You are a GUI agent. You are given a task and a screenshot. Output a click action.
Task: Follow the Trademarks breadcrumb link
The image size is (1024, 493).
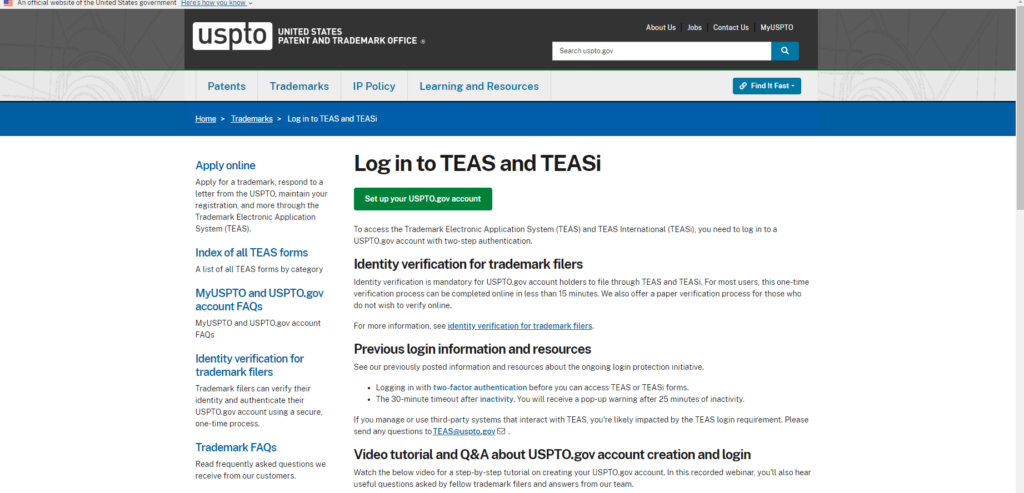251,119
